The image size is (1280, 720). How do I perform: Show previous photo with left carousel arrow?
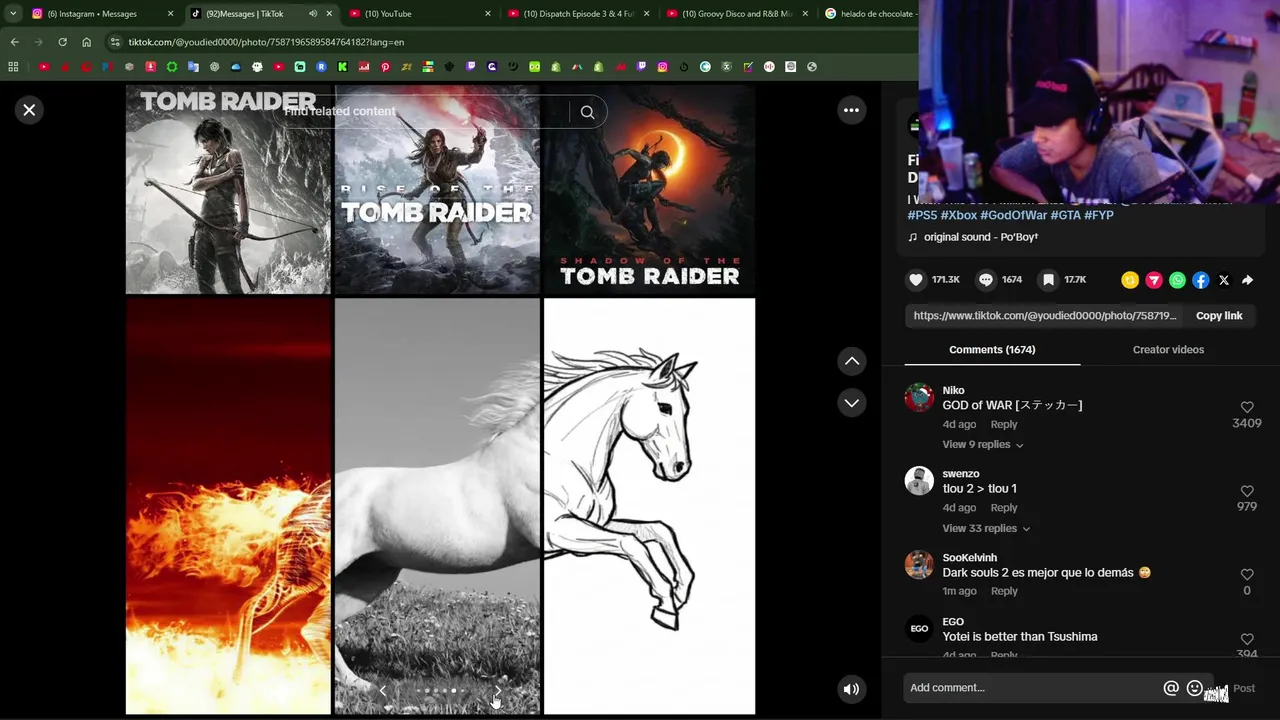382,690
